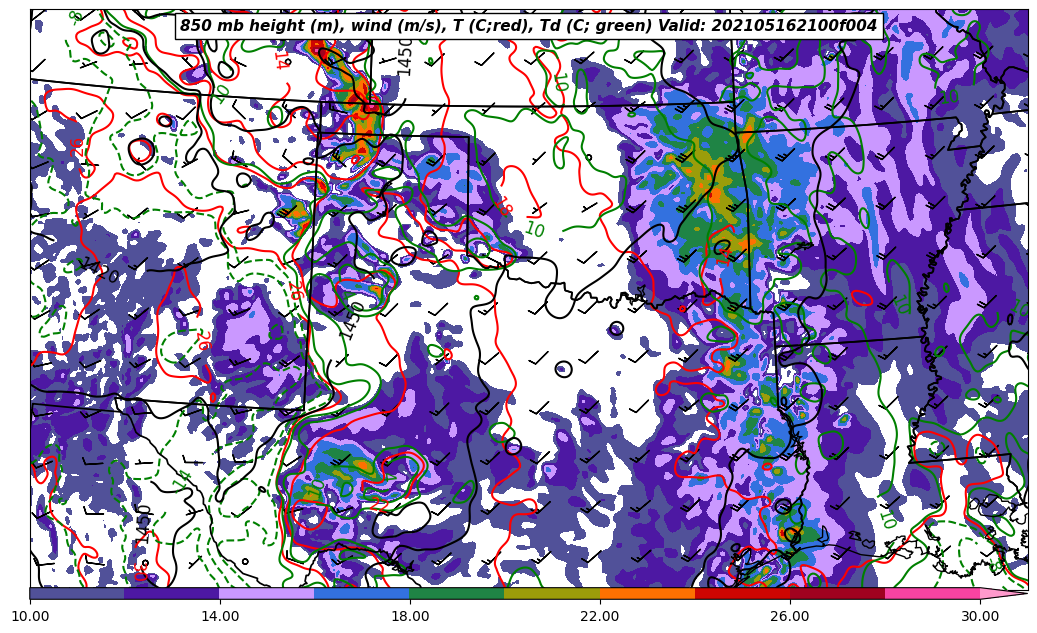Image resolution: width=1037 pixels, height=633 pixels.
Task: Select the 18.00 colorbar tick label
Action: tap(410, 616)
